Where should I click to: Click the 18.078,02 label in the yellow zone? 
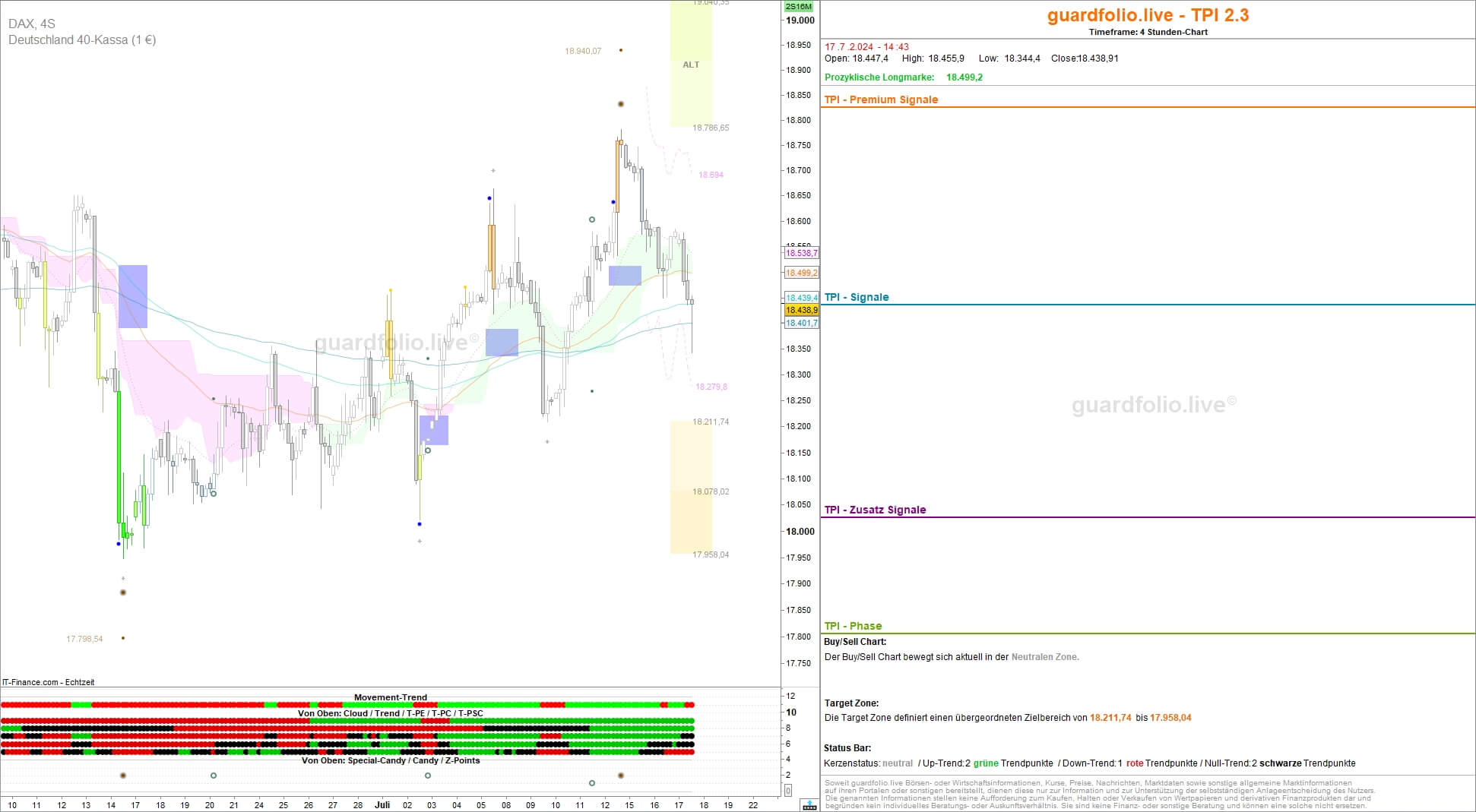pyautogui.click(x=711, y=491)
